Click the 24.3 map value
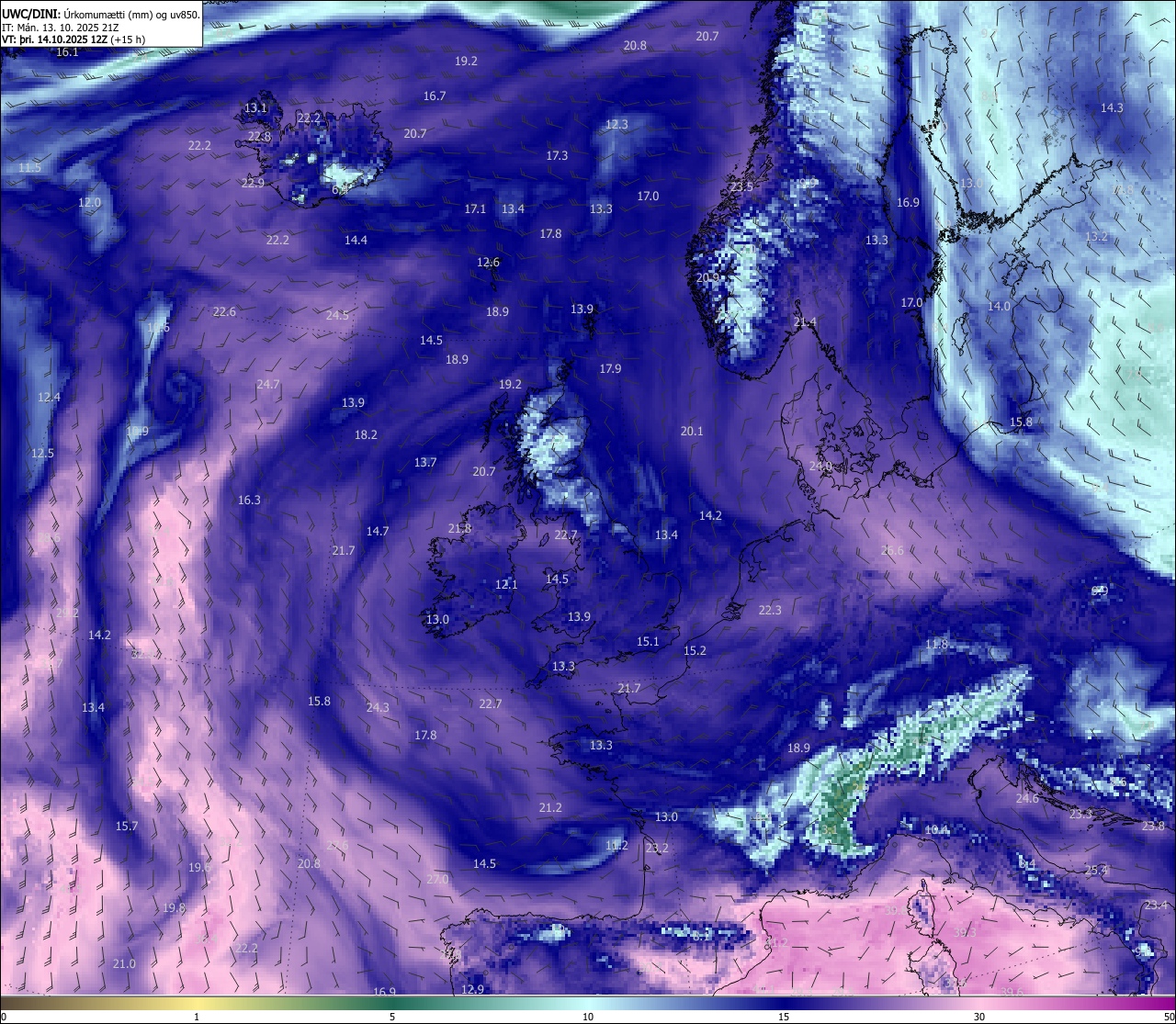 click(x=378, y=708)
